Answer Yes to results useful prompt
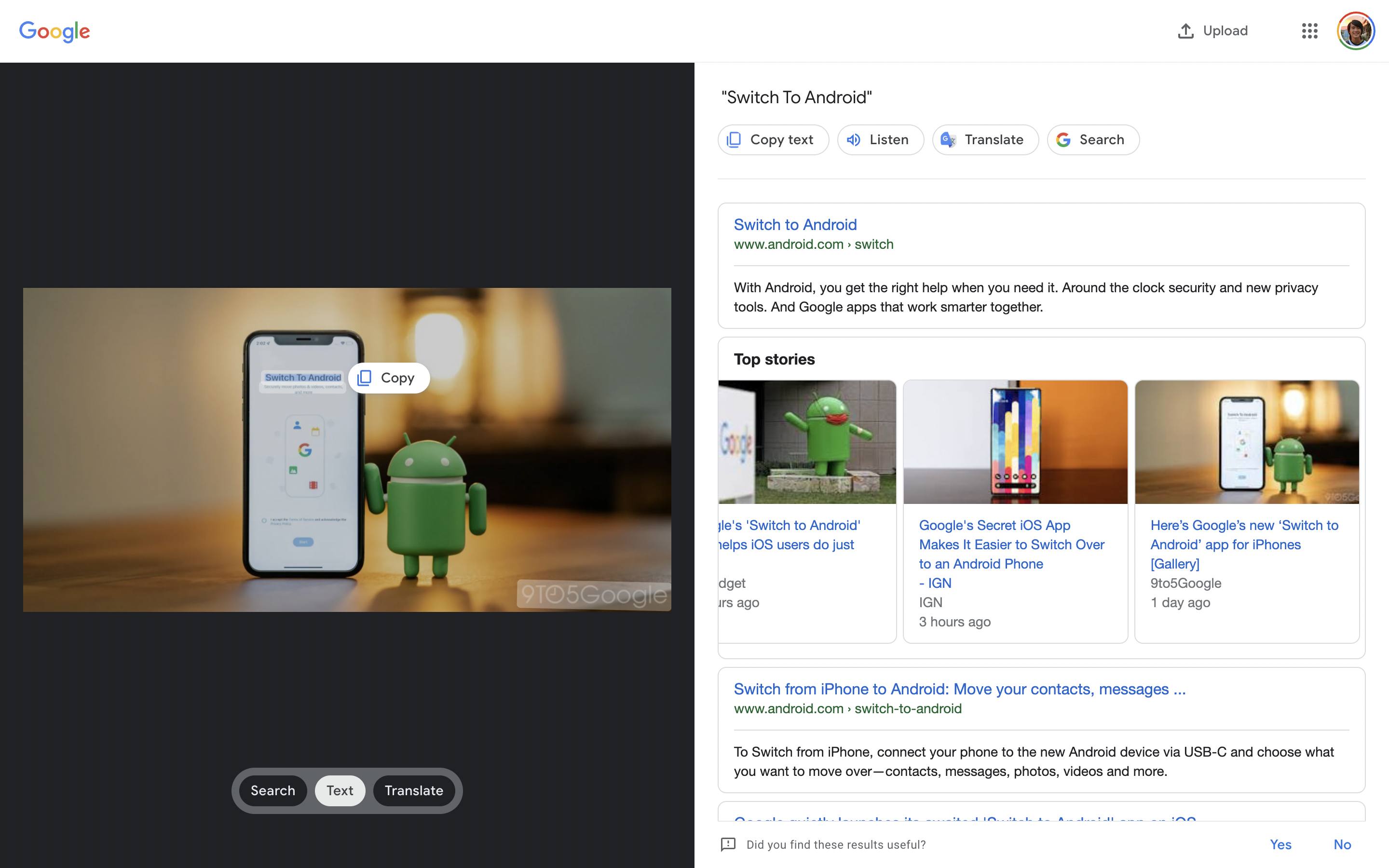The height and width of the screenshot is (868, 1389). tap(1280, 844)
